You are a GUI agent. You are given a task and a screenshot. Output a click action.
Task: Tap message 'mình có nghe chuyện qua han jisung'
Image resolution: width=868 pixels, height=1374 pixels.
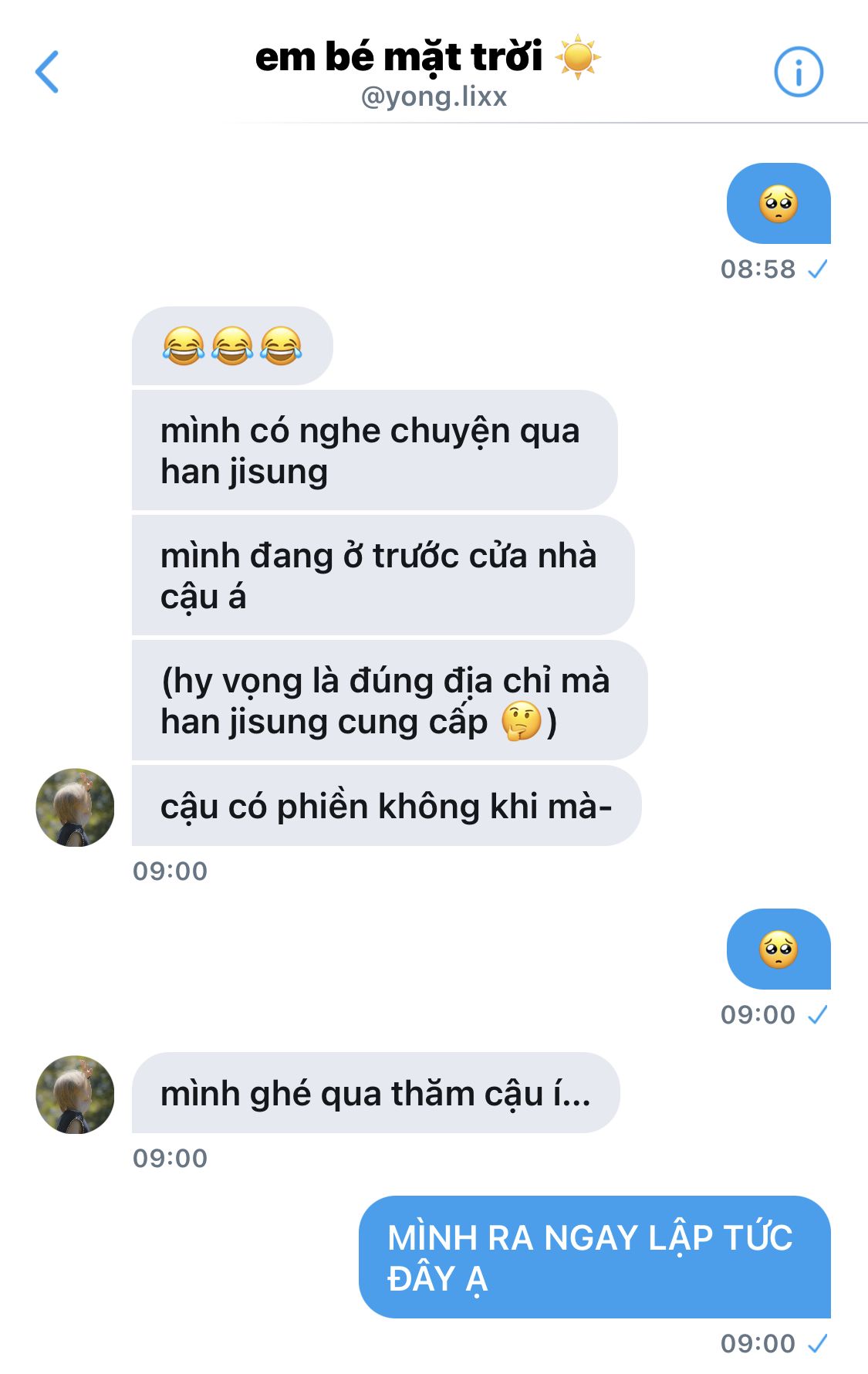(374, 451)
